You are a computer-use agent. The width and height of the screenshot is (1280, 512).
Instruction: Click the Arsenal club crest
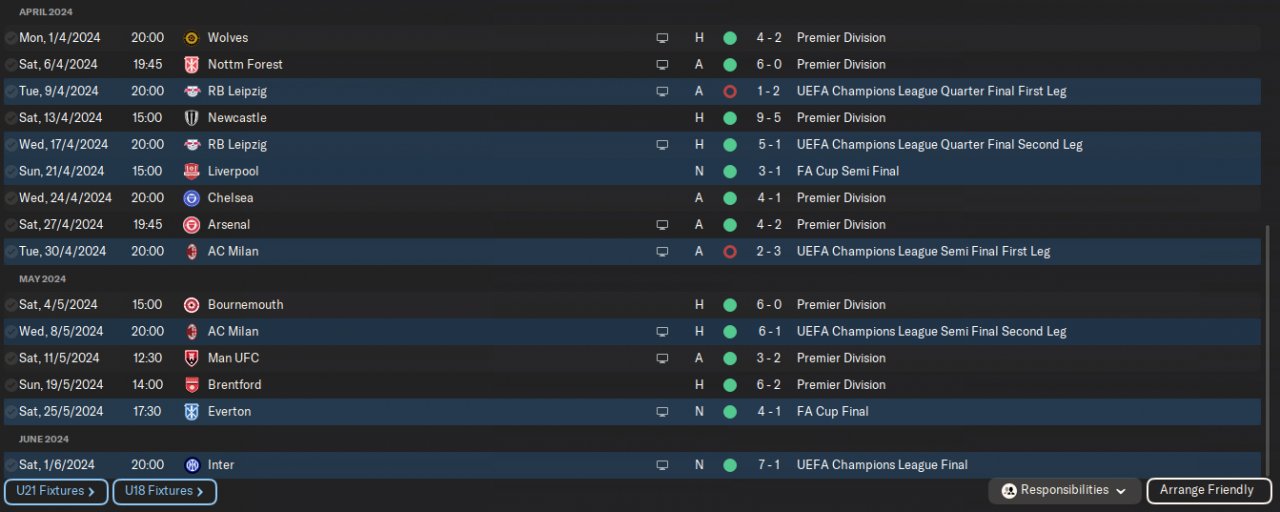192,225
